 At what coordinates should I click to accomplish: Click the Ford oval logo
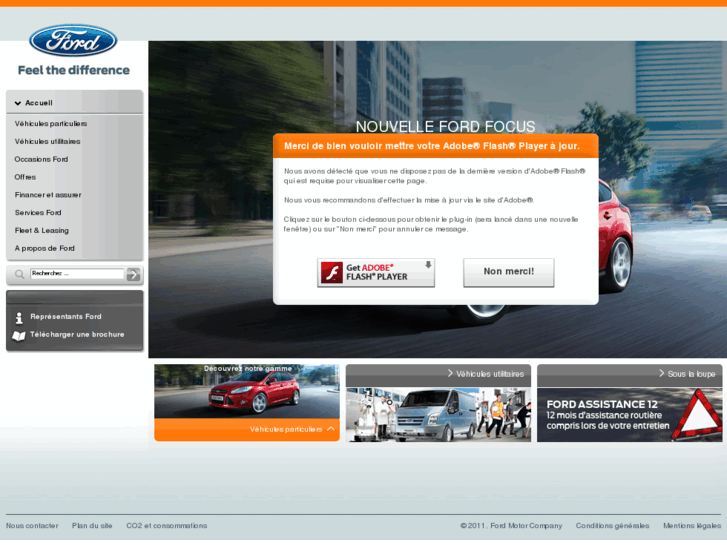(73, 41)
